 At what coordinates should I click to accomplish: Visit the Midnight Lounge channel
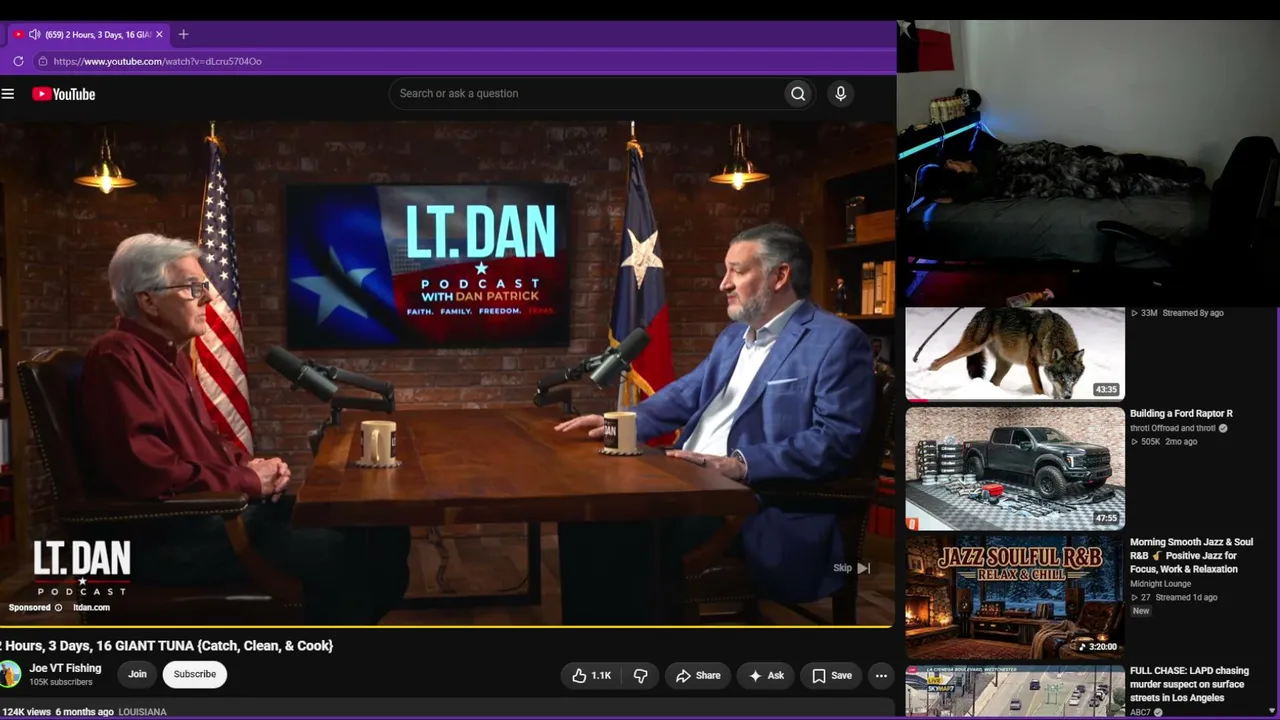[1160, 584]
